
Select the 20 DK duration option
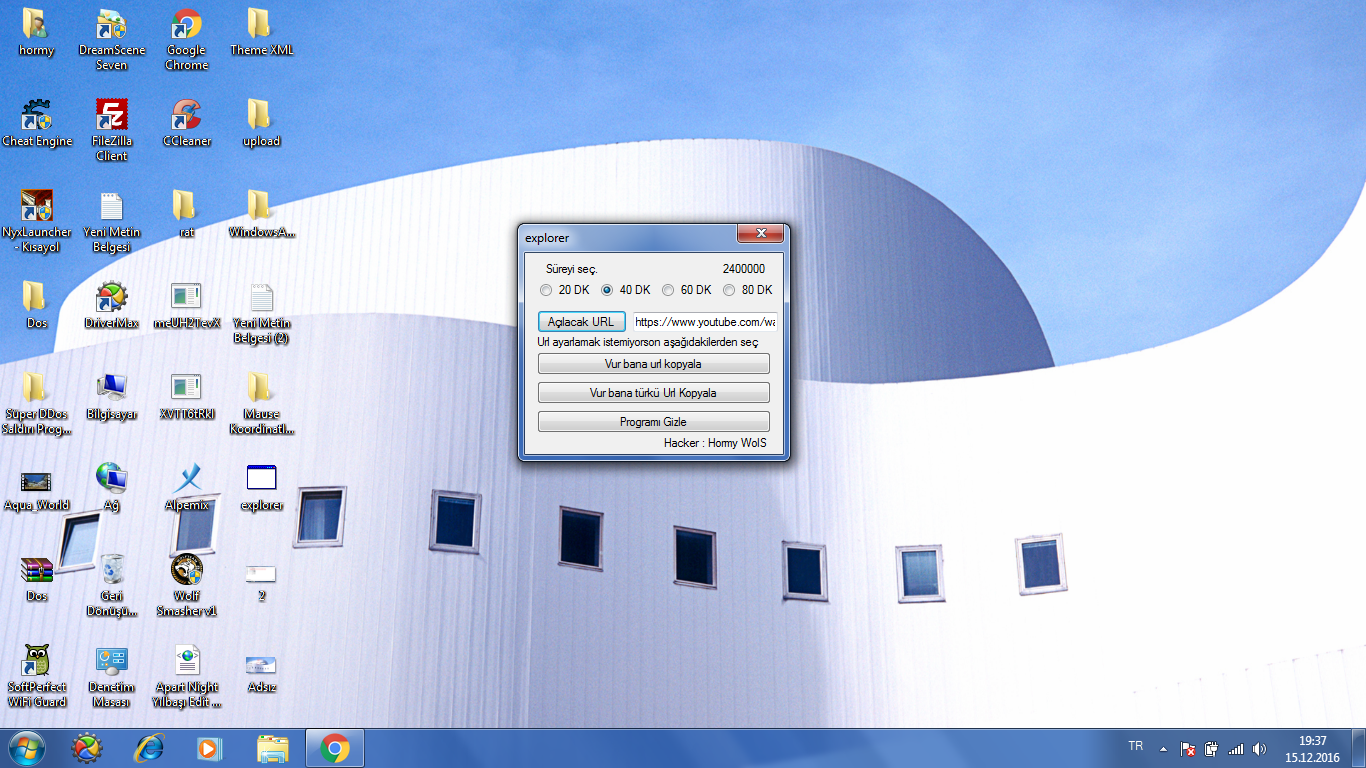click(x=565, y=290)
